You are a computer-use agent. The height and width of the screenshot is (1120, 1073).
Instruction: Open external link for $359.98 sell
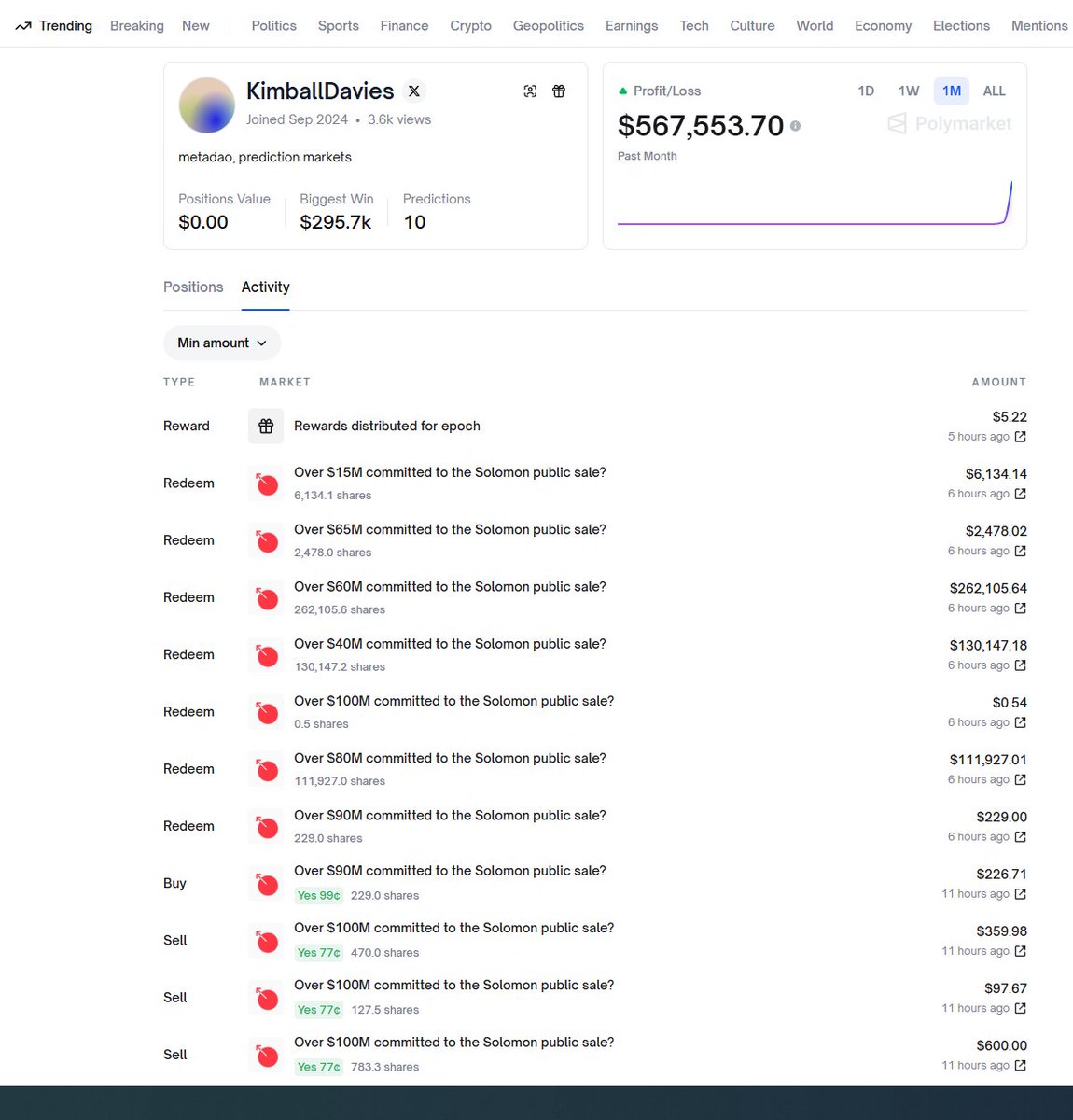(1021, 951)
